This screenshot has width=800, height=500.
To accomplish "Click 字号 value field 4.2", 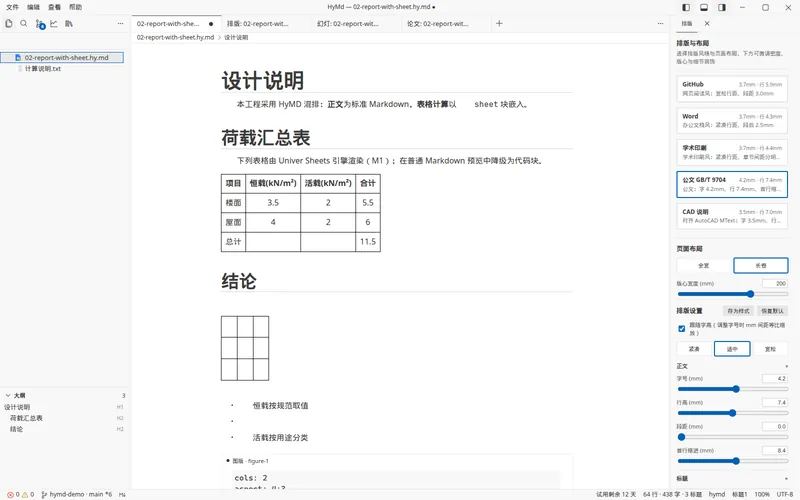I will [775, 379].
